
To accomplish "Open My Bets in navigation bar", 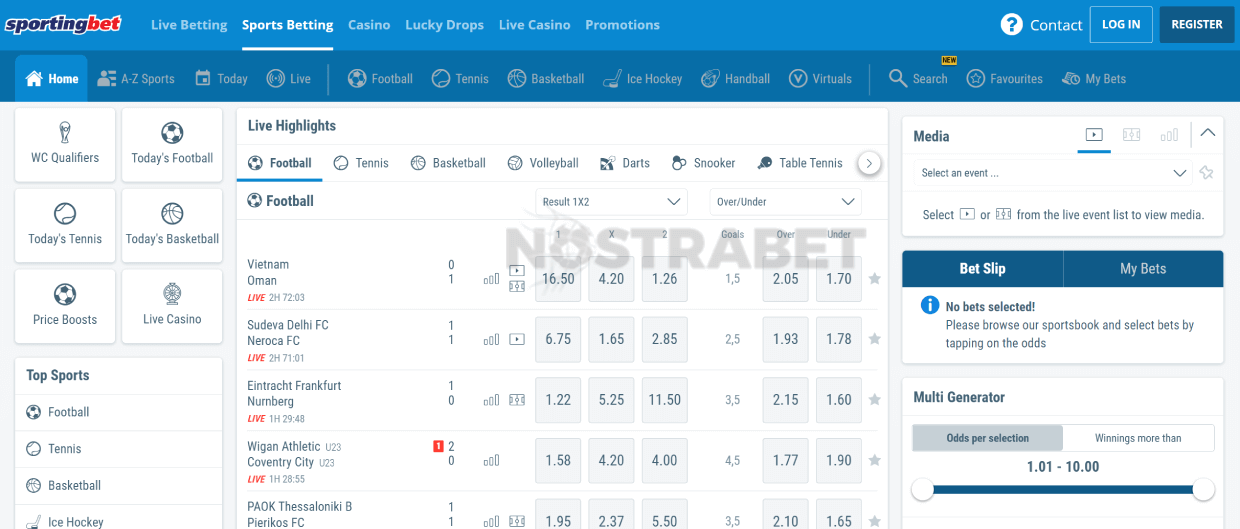I will pos(1094,78).
